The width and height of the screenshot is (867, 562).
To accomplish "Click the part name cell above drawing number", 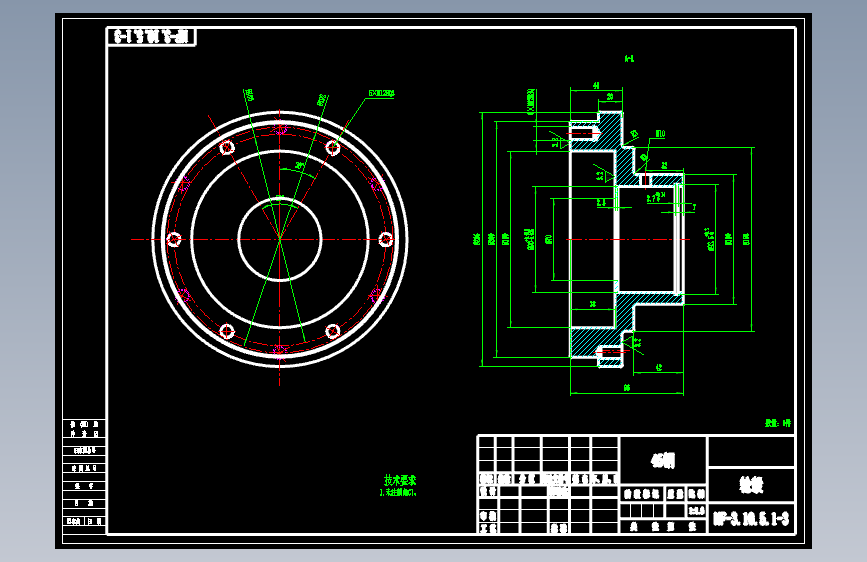I will 751,485.
